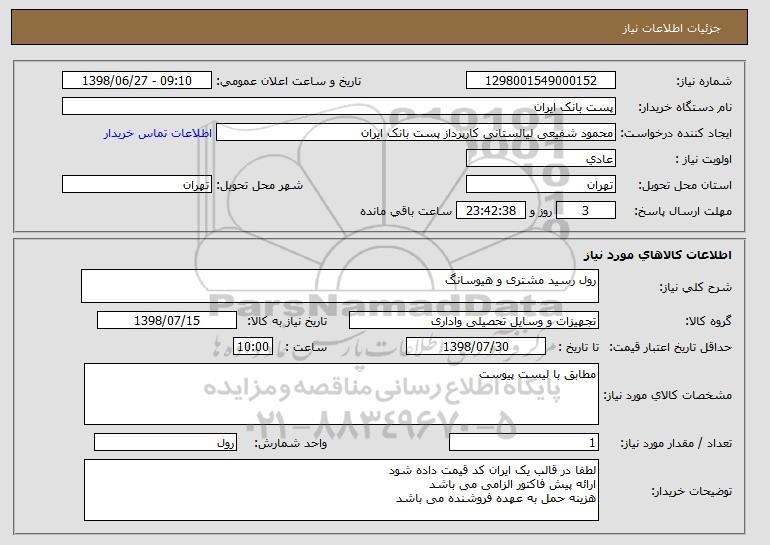This screenshot has width=770, height=545.
Task: Click the remaining time field 23:42:38
Action: point(491,211)
